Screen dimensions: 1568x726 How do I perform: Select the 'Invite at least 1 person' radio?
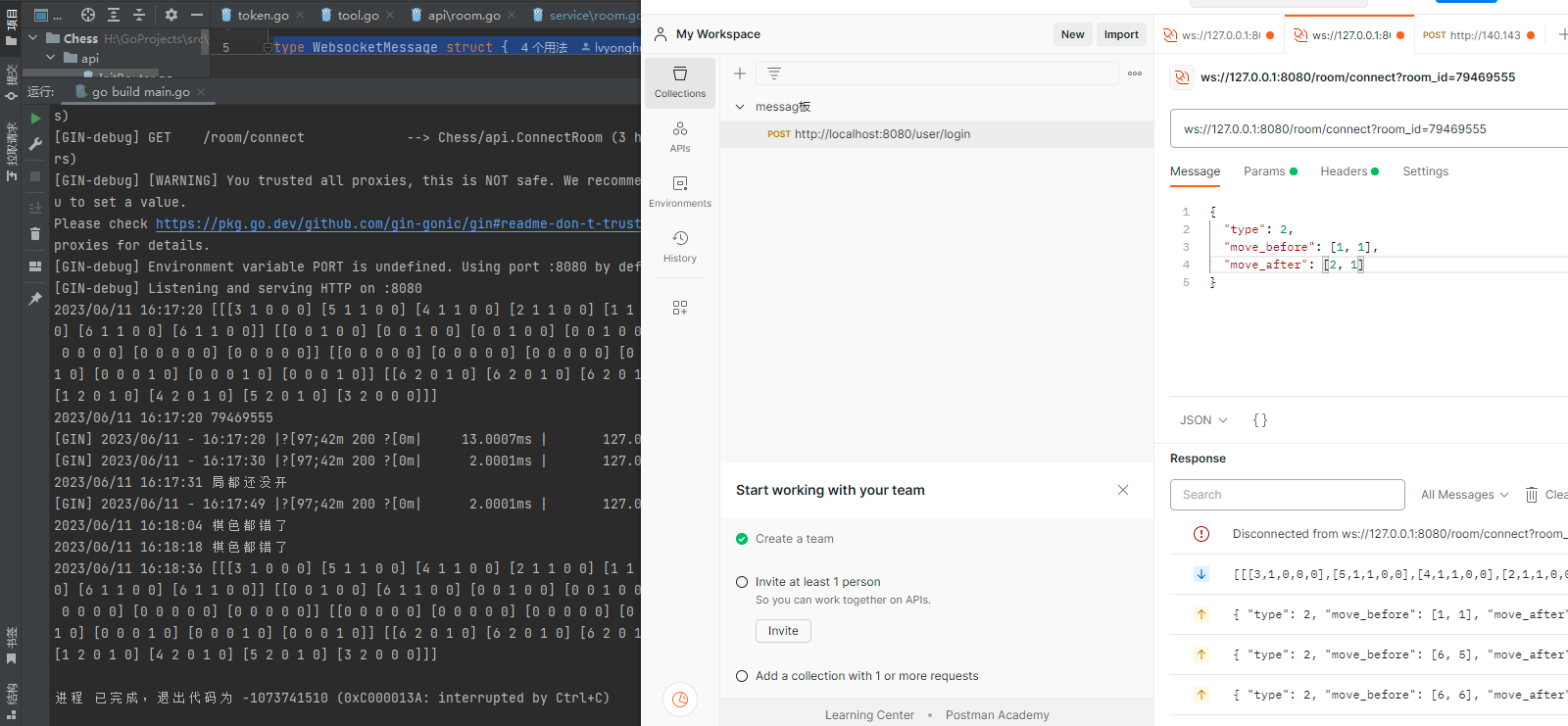[742, 582]
